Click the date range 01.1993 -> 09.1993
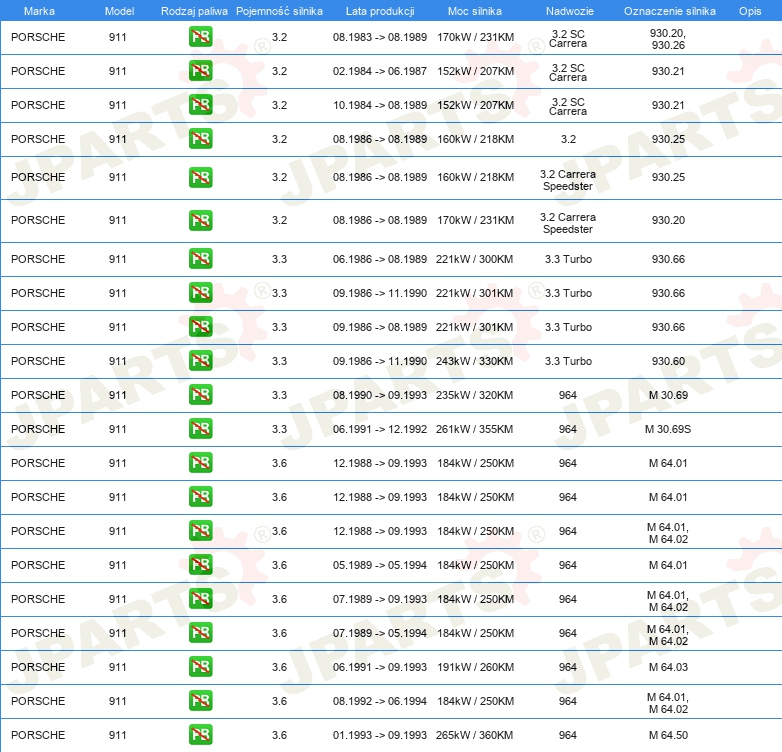 point(380,735)
